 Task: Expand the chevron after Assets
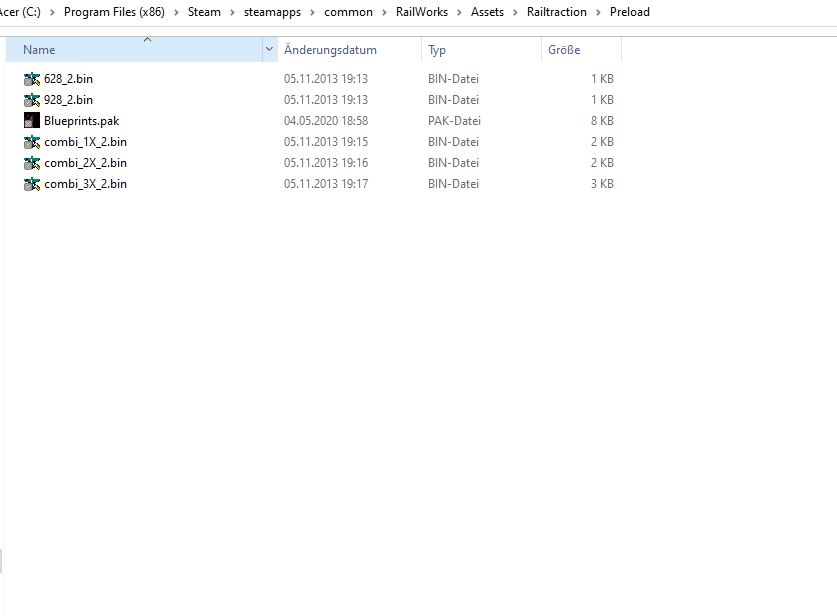[x=515, y=12]
